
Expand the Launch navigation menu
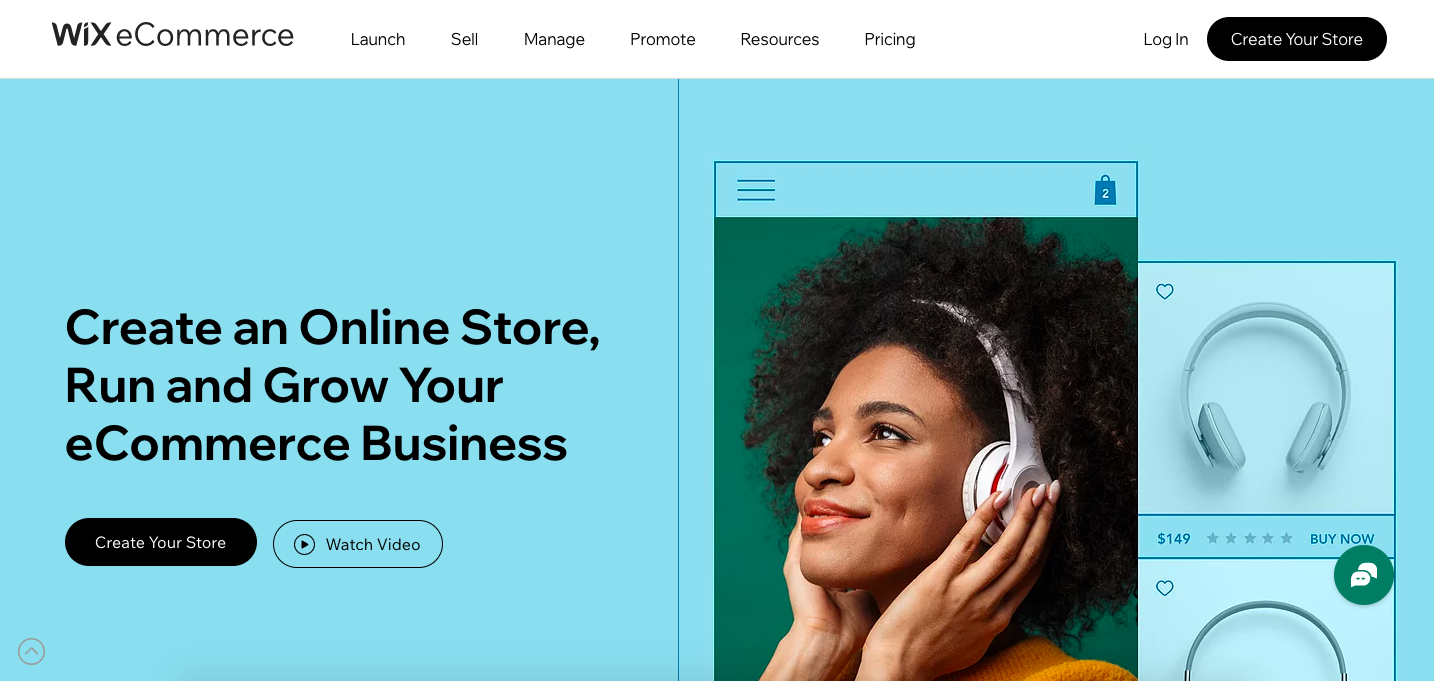pyautogui.click(x=378, y=39)
